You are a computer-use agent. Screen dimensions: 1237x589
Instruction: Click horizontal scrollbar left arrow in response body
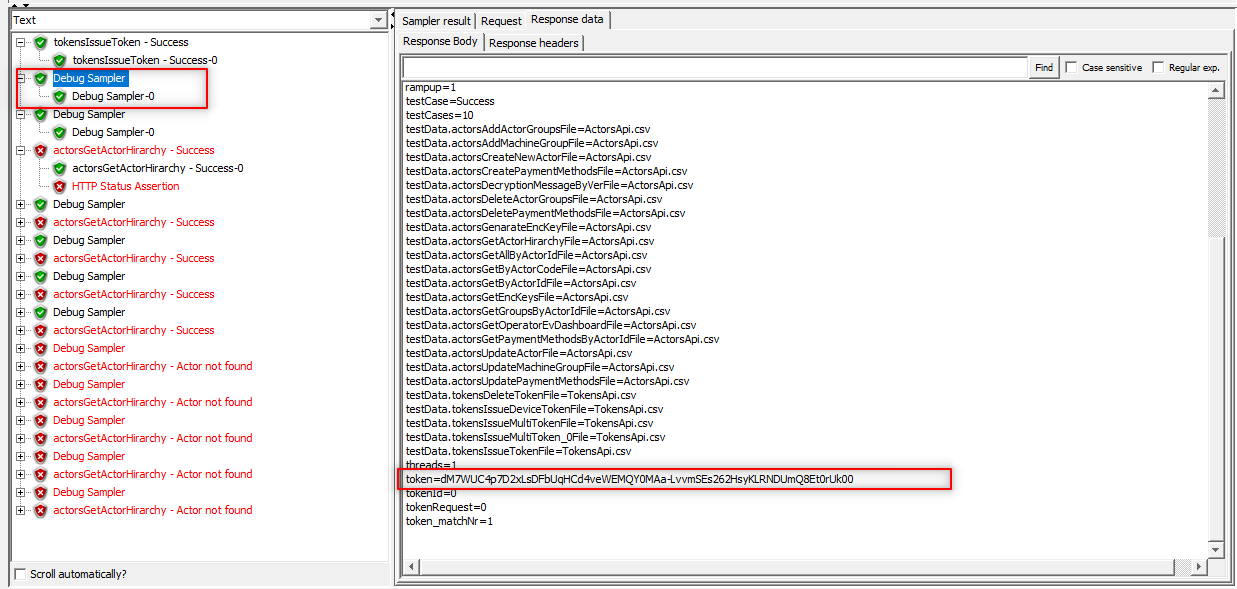click(x=412, y=567)
